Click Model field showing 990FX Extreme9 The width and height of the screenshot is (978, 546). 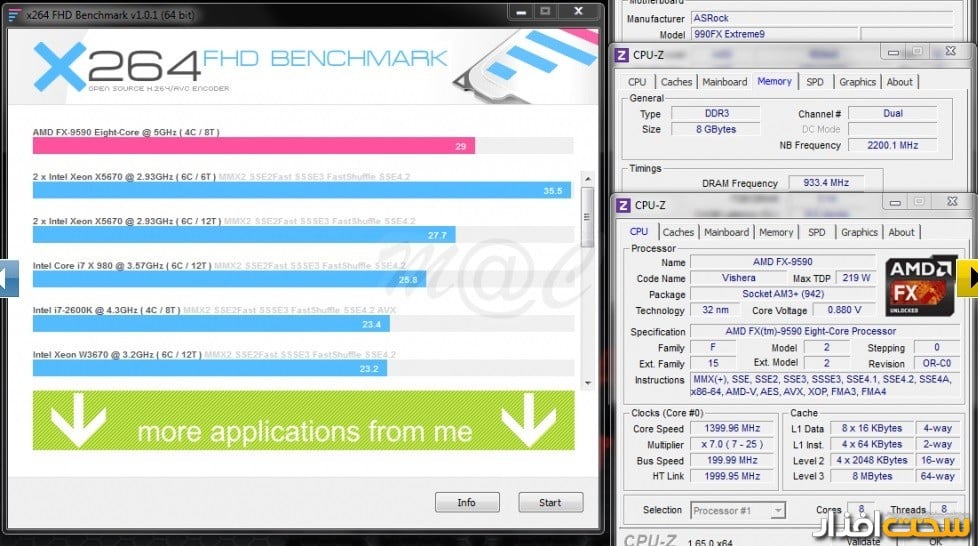pyautogui.click(x=775, y=34)
